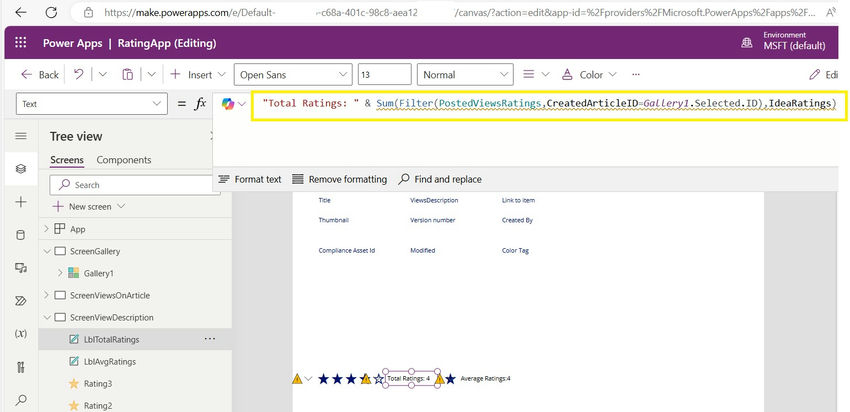
Task: Click the Insert plus icon in left rail
Action: 21,202
